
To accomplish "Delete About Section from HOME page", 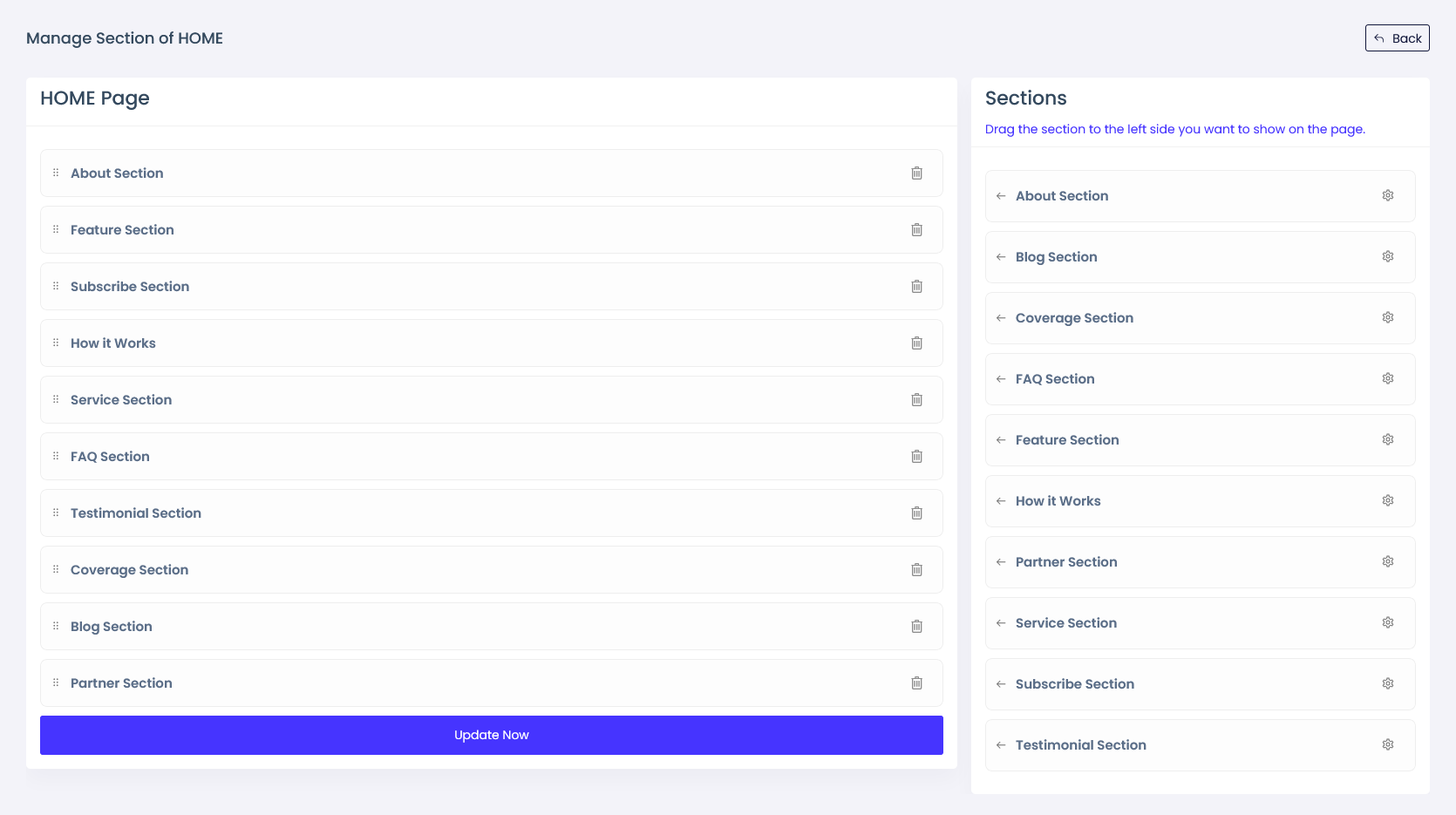I will [916, 173].
